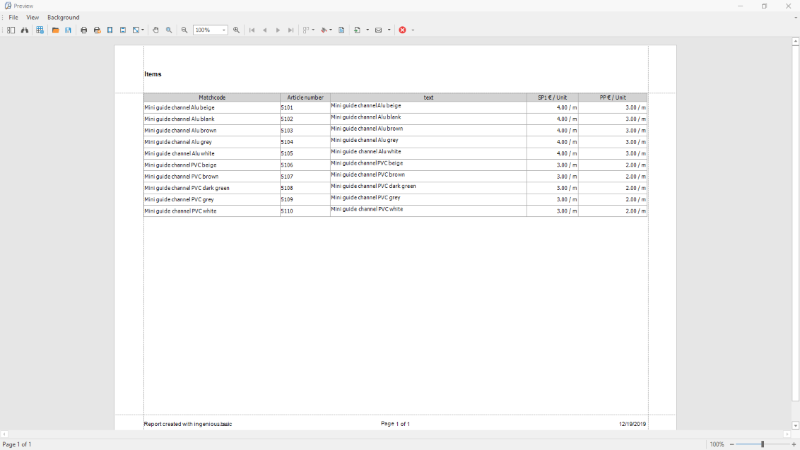This screenshot has height=450, width=800.
Task: Go to the first page
Action: tap(252, 30)
